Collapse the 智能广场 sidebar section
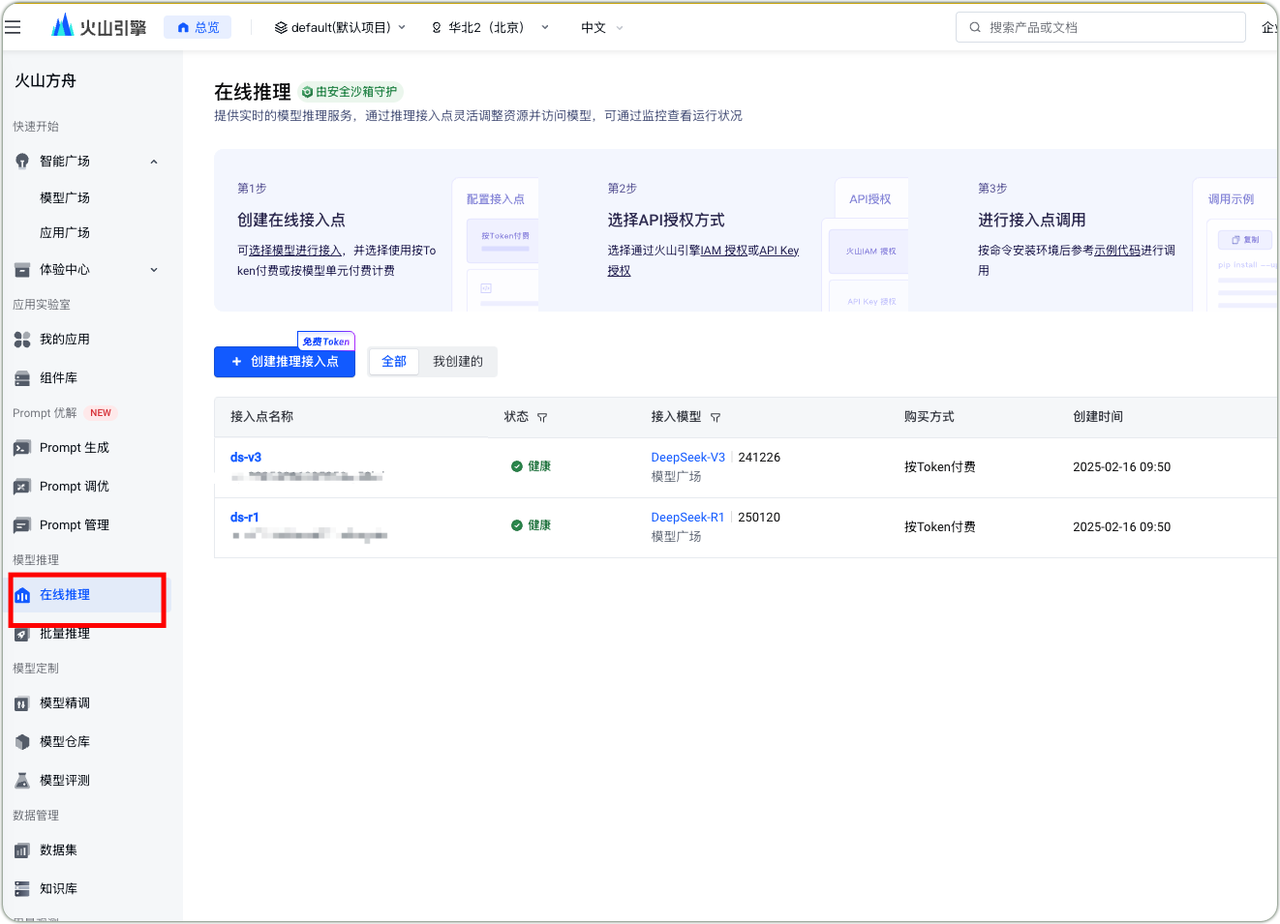This screenshot has height=924, width=1280. pyautogui.click(x=154, y=161)
